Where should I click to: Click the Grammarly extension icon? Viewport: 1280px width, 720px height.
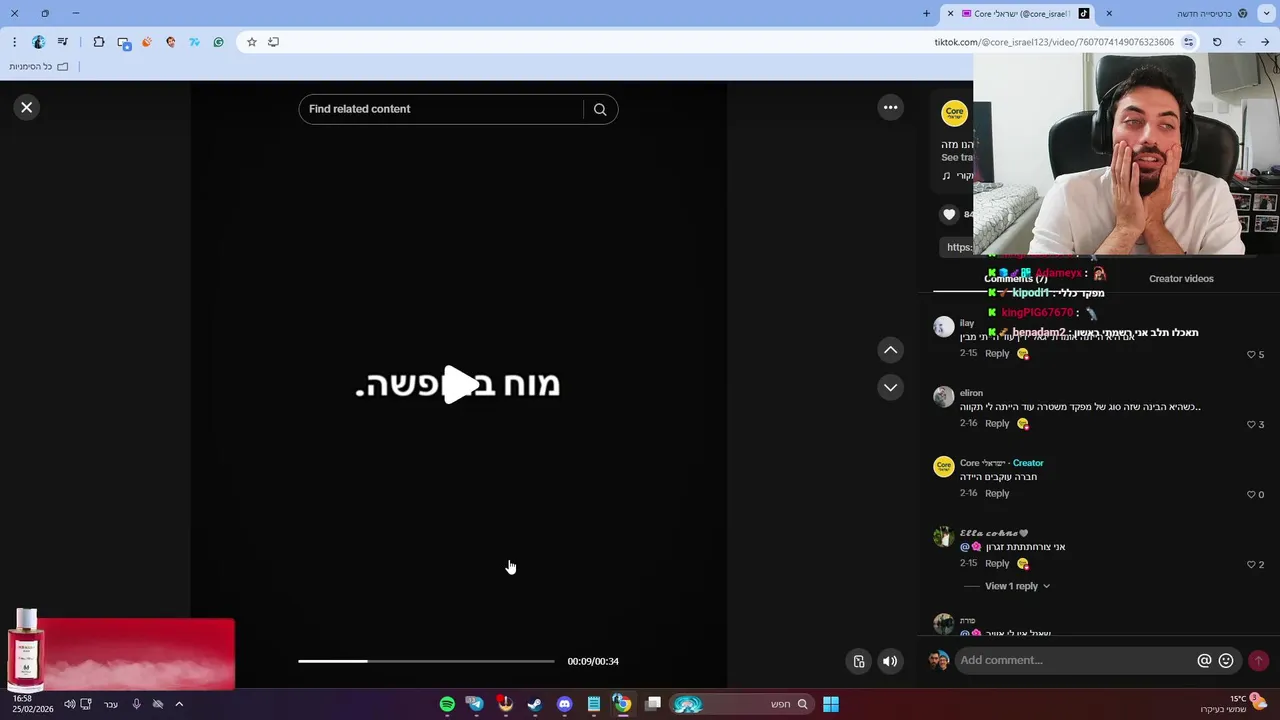218,42
